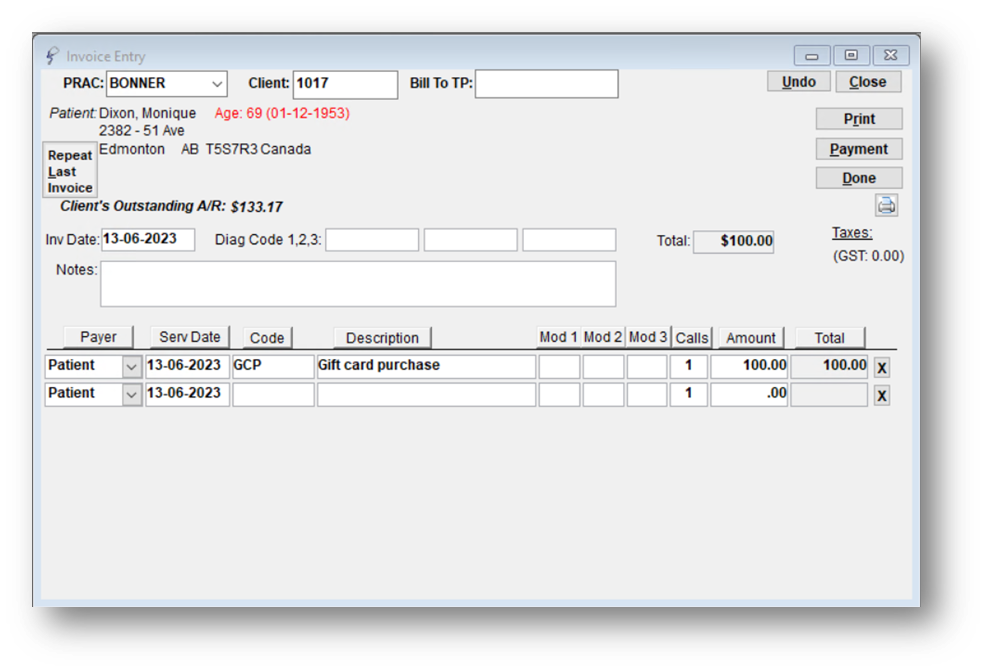The width and height of the screenshot is (986, 672).
Task: Click the empty Code field on second line
Action: 273,395
